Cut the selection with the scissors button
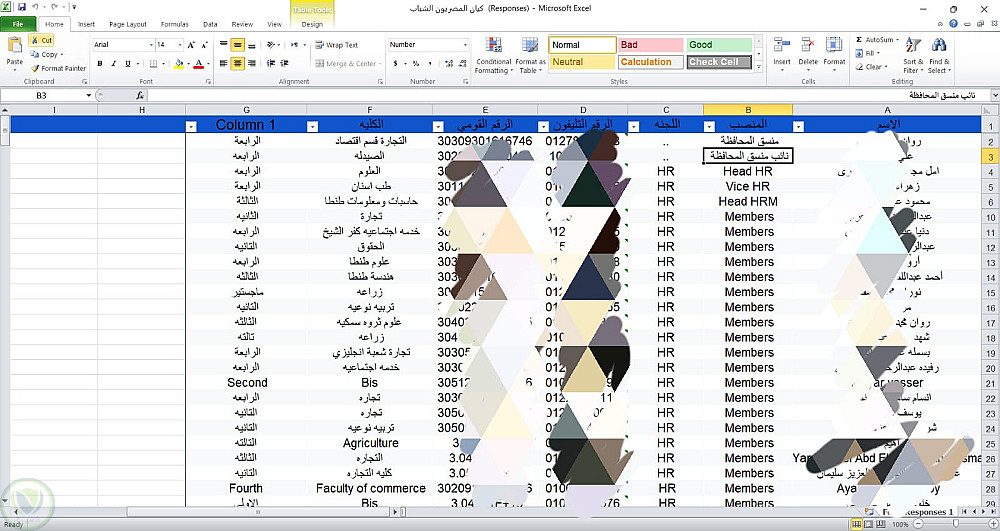 42,40
